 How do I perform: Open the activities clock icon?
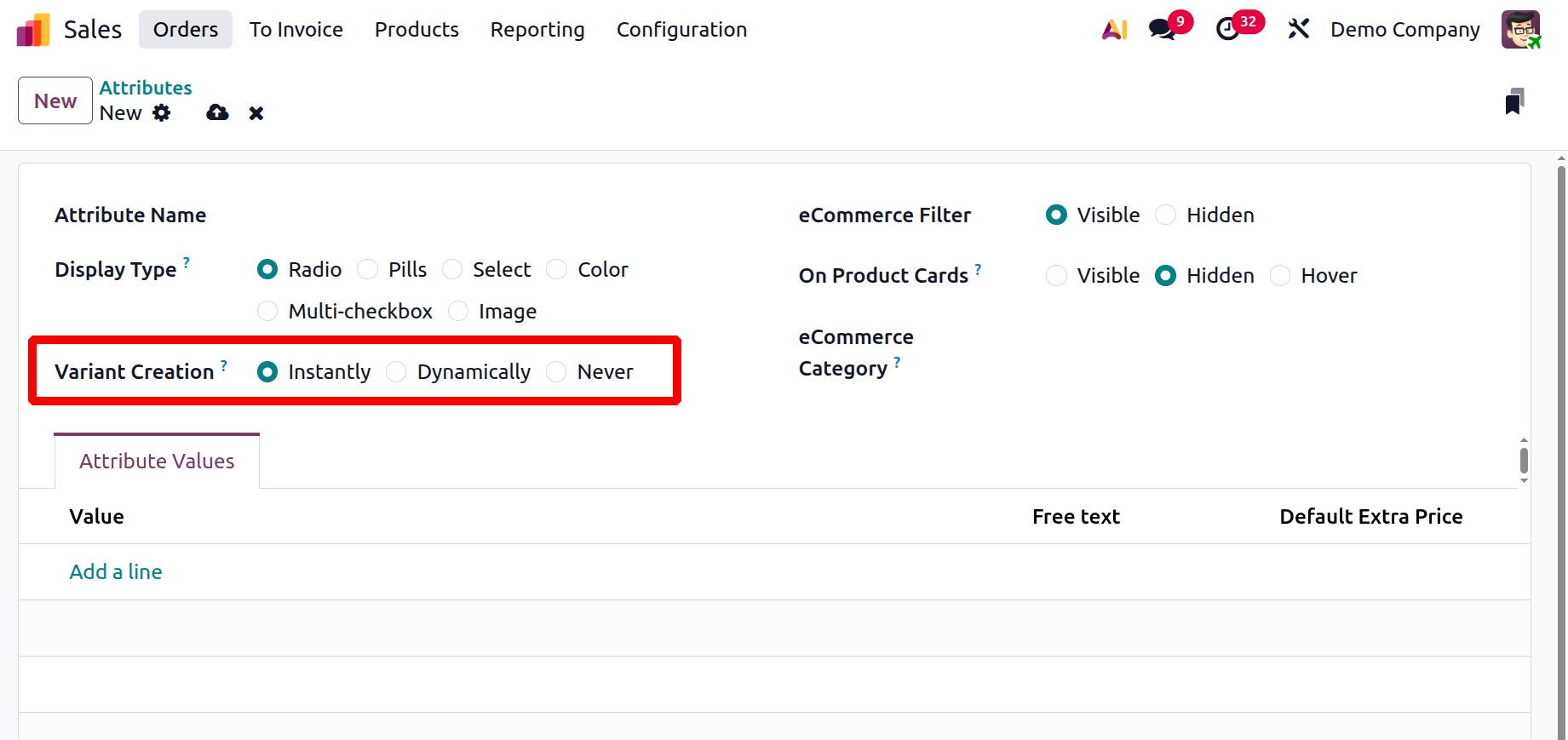coord(1227,30)
